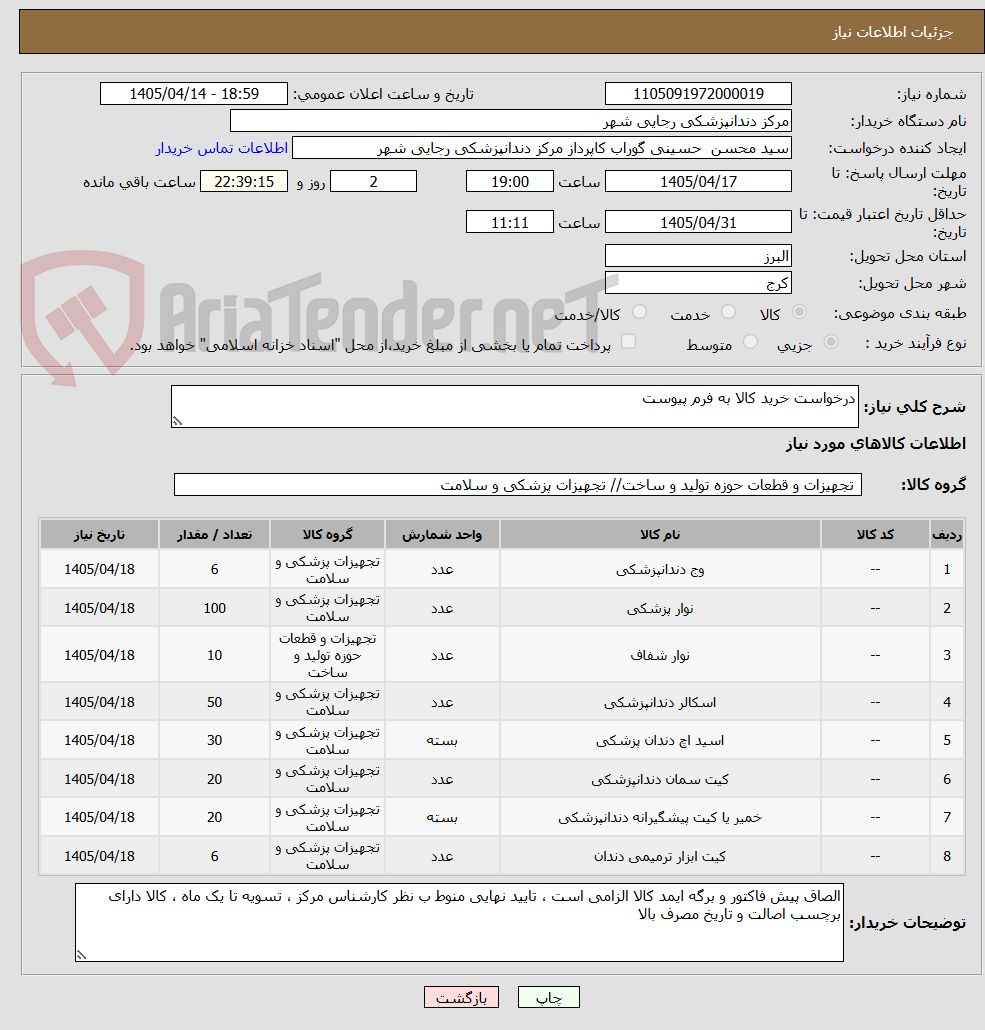985x1030 pixels.
Task: Click the public announcement date field 1405/04/14
Action: click(x=194, y=94)
